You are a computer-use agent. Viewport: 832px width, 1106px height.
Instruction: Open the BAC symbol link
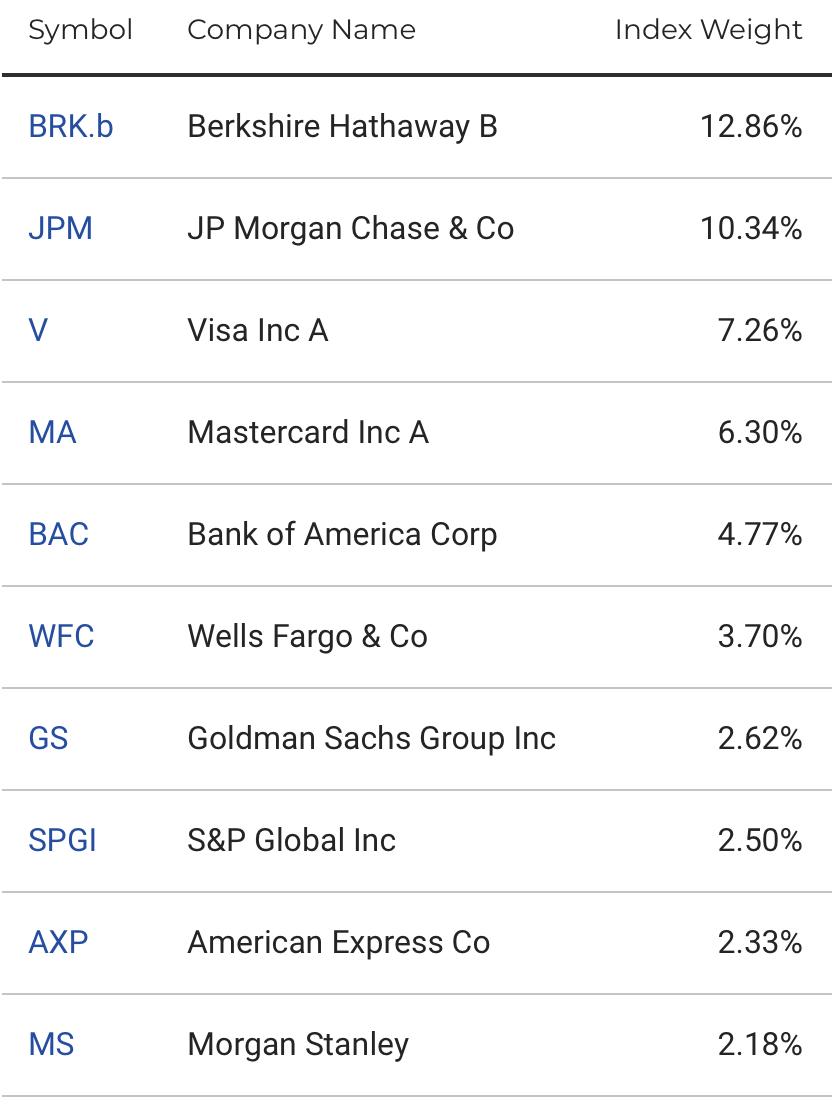click(x=59, y=534)
